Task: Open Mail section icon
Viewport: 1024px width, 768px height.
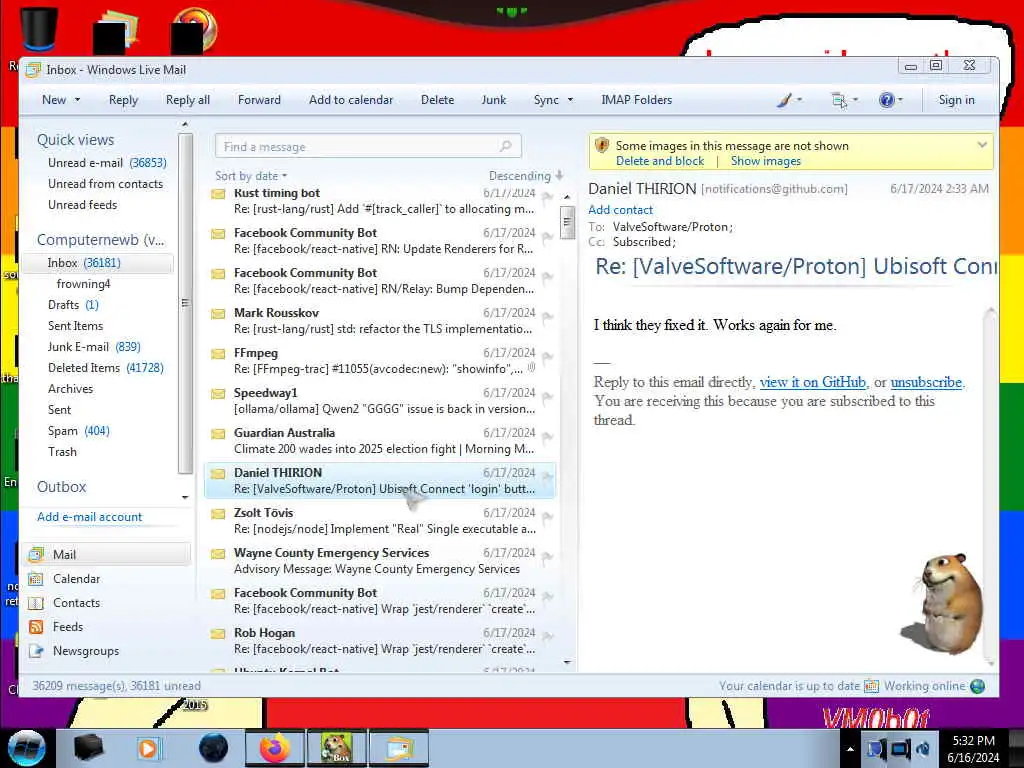Action: coord(36,554)
